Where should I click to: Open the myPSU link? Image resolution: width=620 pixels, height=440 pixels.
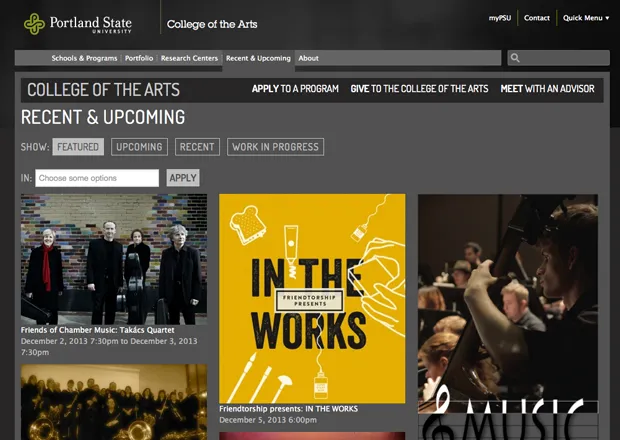click(500, 18)
